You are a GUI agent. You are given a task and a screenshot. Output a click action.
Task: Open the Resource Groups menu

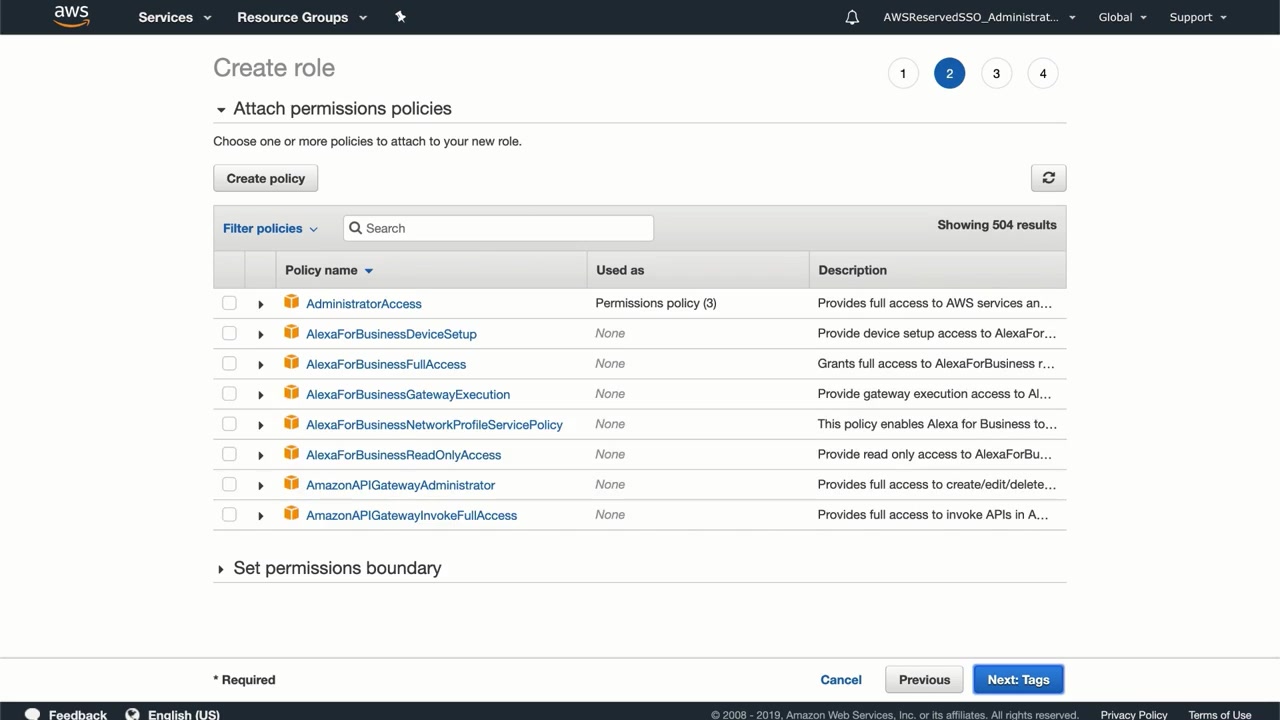point(302,17)
